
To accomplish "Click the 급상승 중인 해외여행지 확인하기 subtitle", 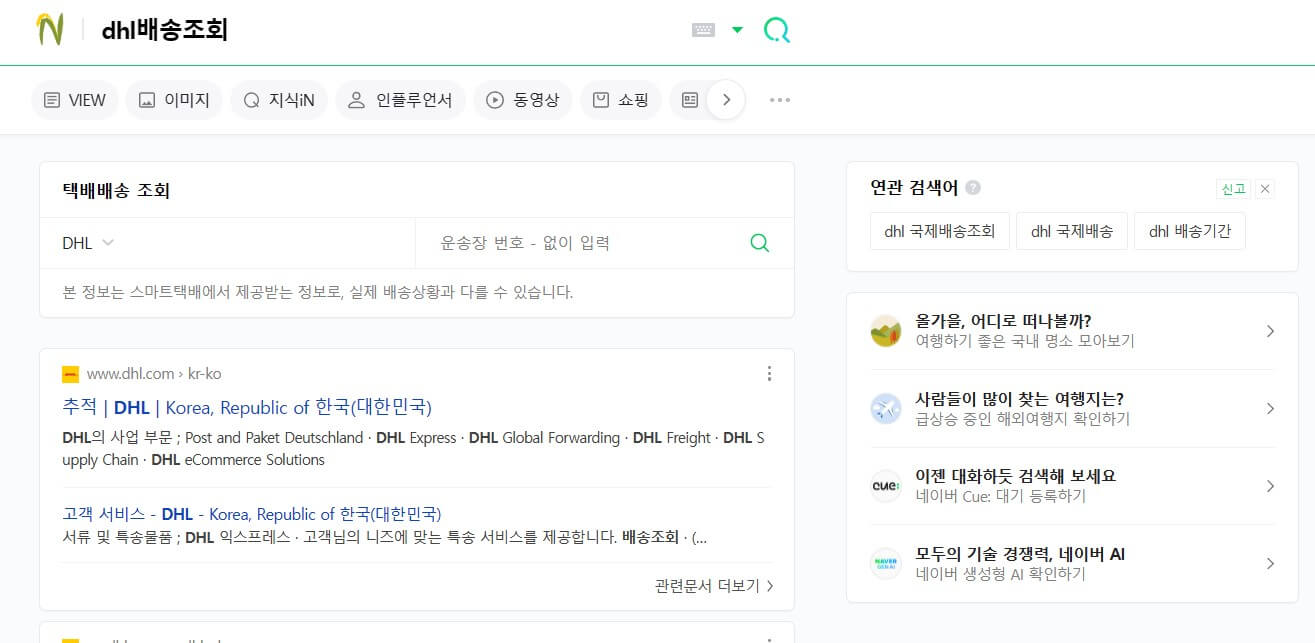I will pos(1022,419).
